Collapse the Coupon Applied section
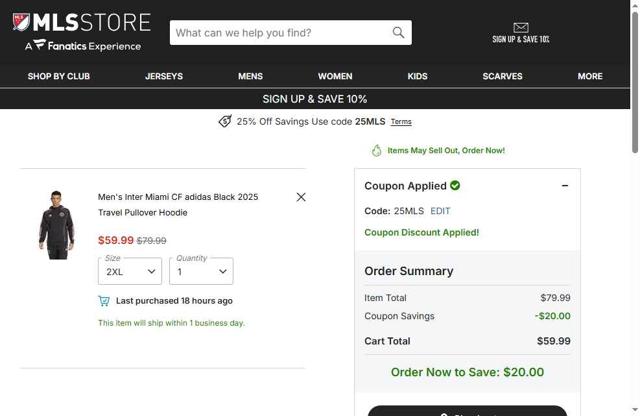 565,186
